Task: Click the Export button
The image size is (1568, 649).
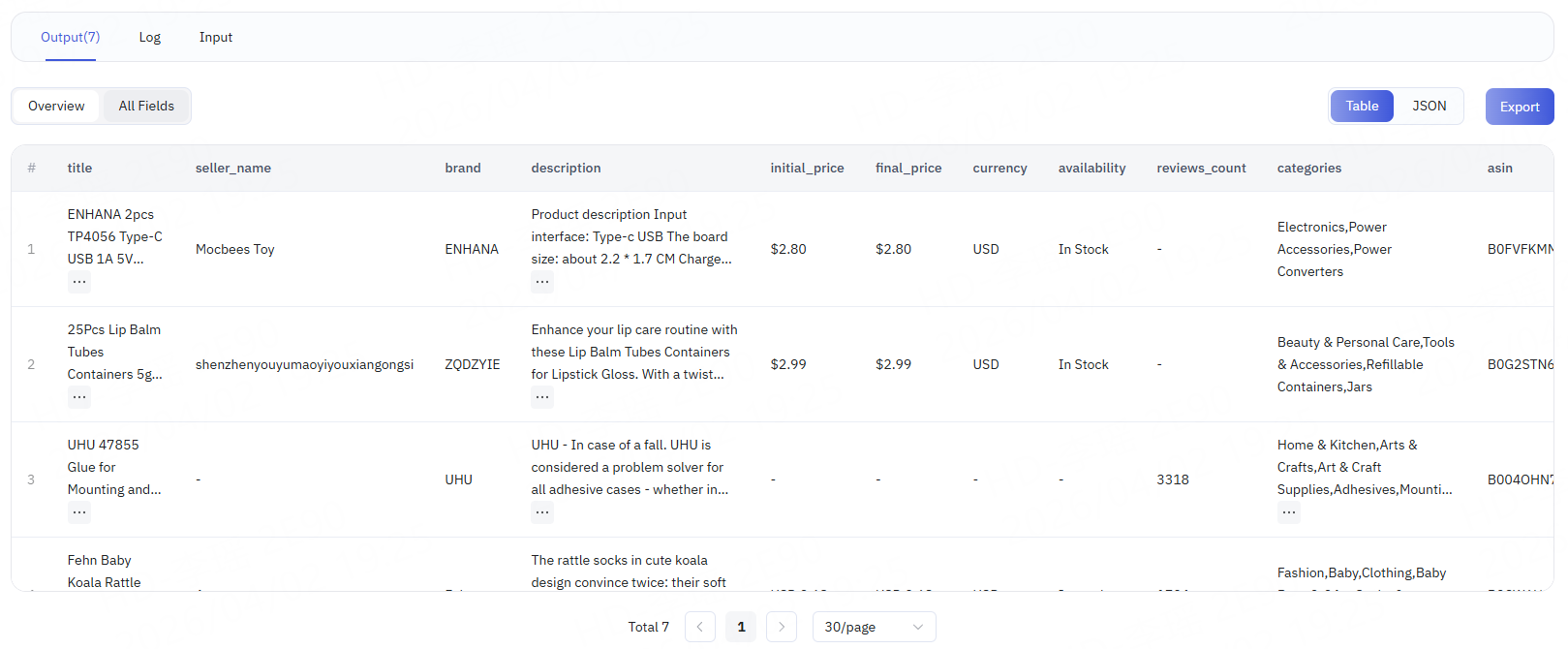Action: (1520, 107)
